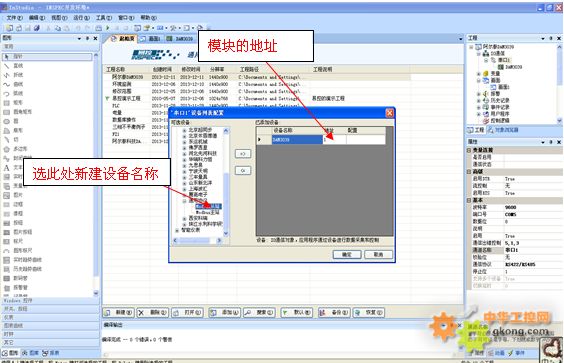Viewport: 564px width, 363px height.
Task: Close the serial port device list dialog
Action: pyautogui.click(x=390, y=113)
